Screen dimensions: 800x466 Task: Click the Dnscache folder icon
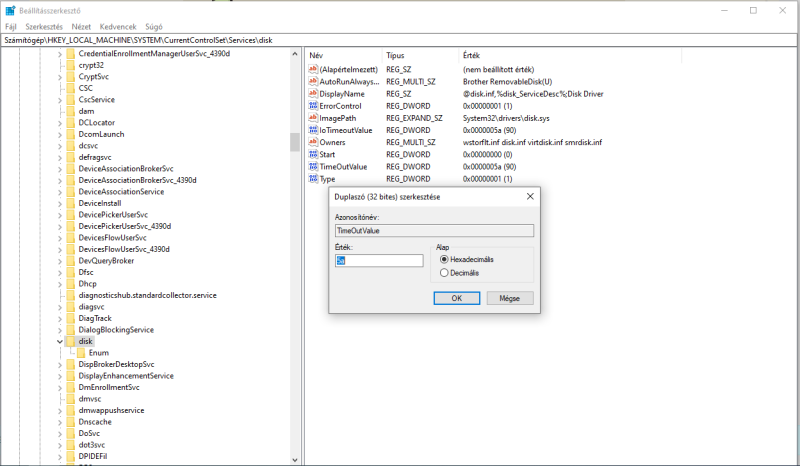point(70,422)
